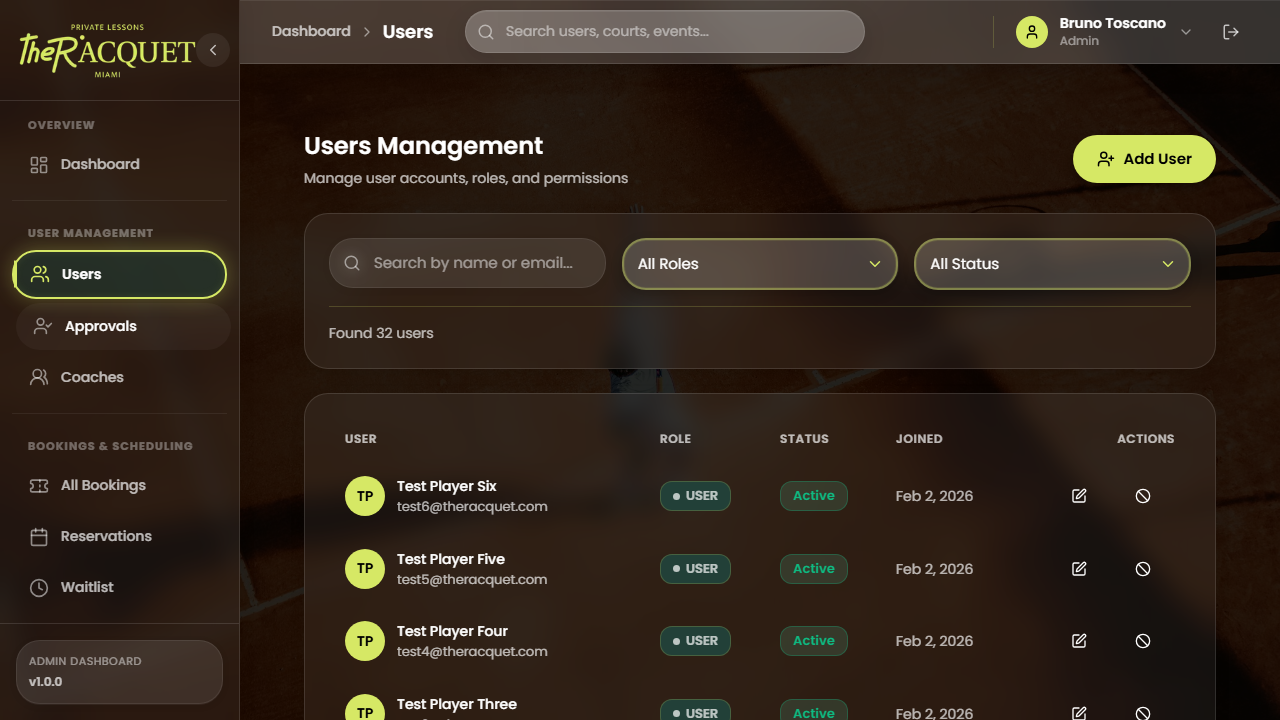This screenshot has width=1280, height=720.
Task: Click the logout icon in the top bar
Action: tap(1231, 31)
